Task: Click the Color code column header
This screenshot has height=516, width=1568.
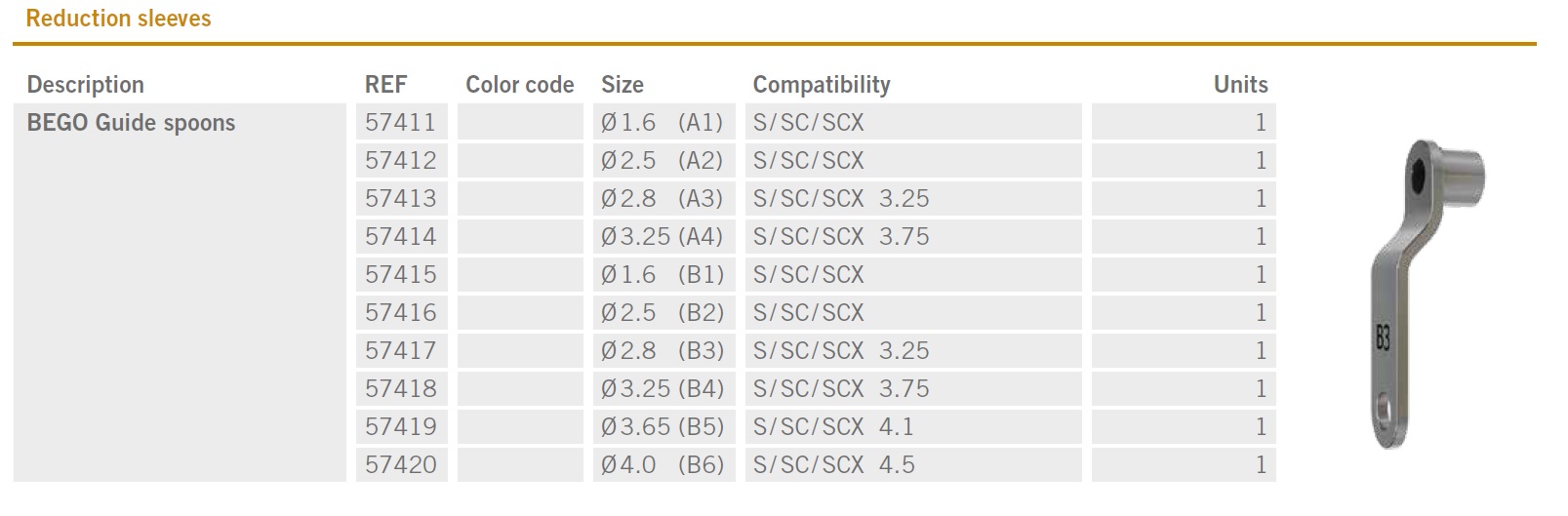Action: tap(519, 85)
